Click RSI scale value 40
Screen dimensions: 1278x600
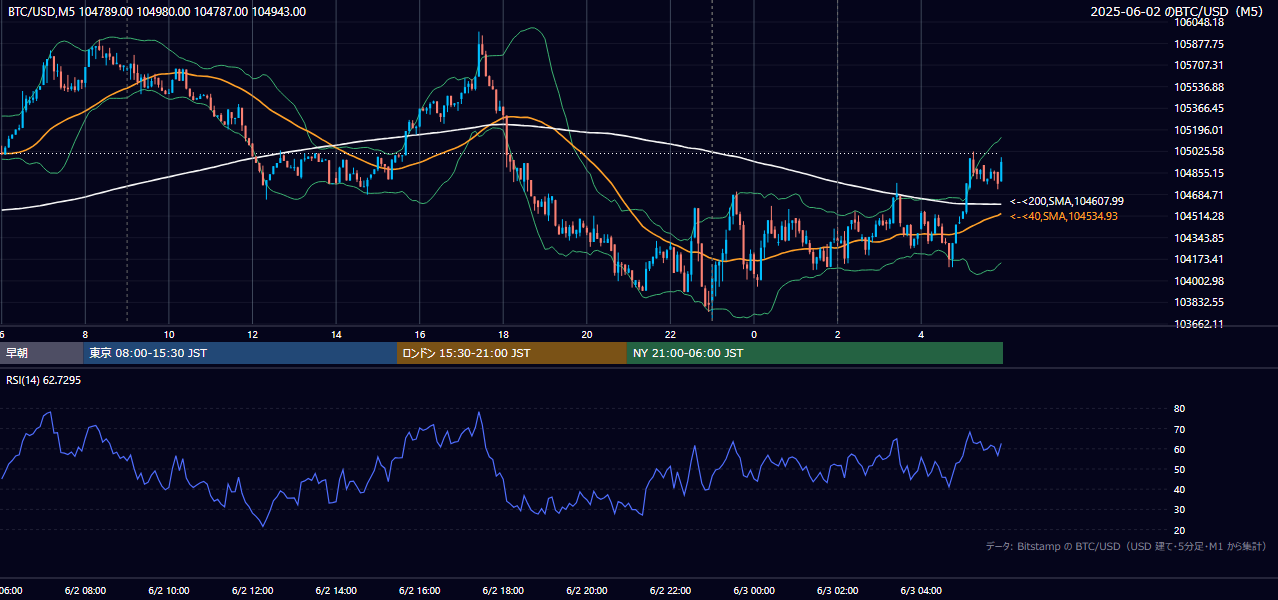(1179, 489)
